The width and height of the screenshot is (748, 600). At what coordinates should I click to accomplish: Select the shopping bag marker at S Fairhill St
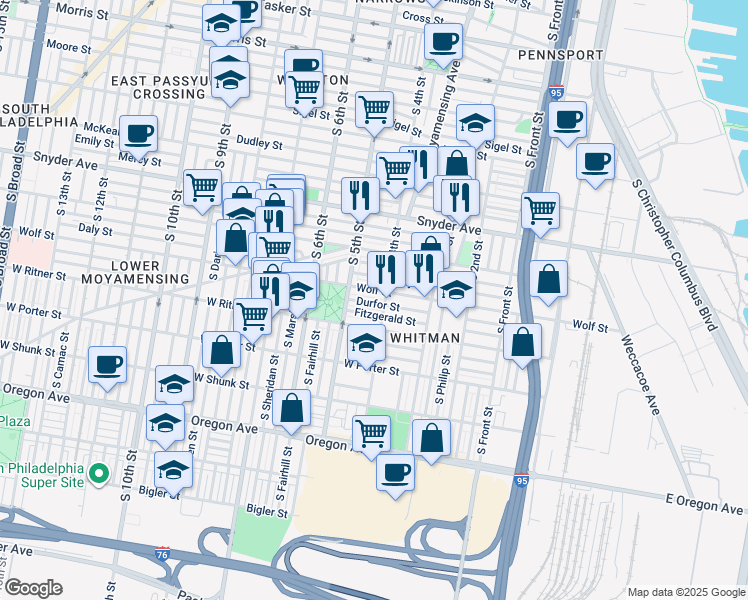click(x=291, y=408)
